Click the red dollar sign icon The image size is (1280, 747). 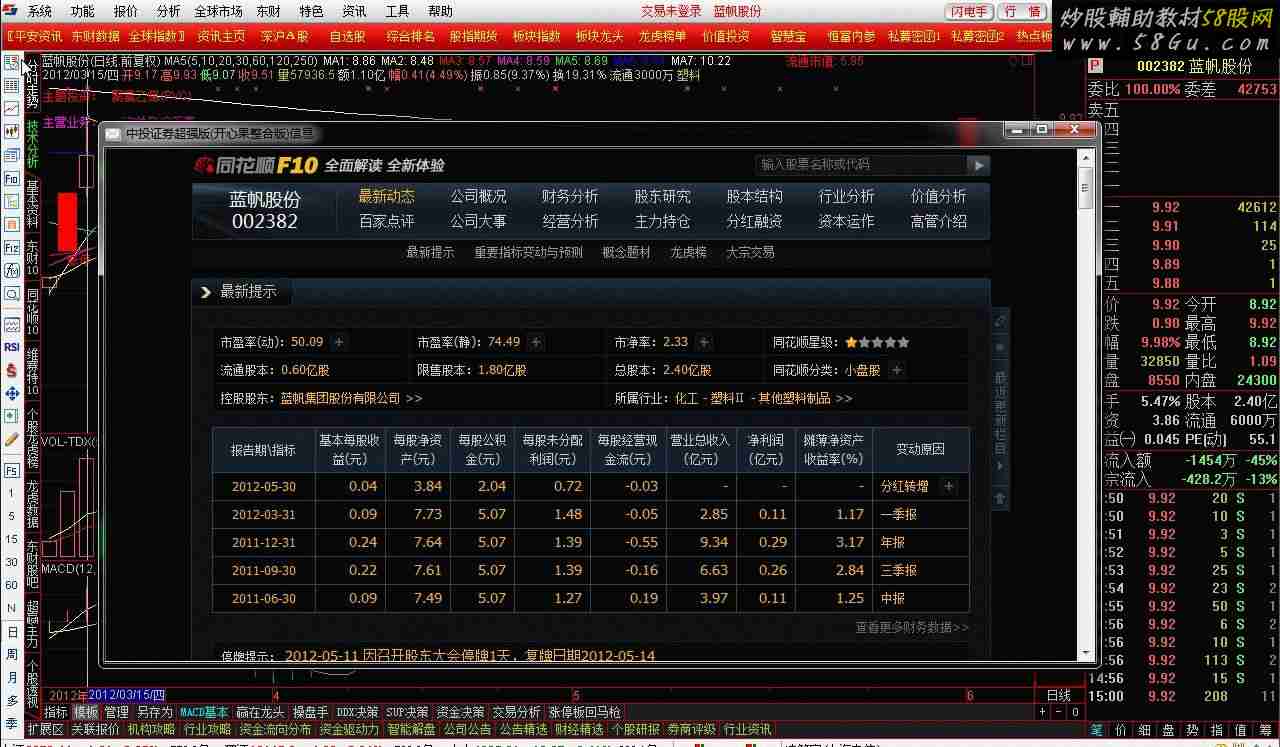click(x=12, y=369)
